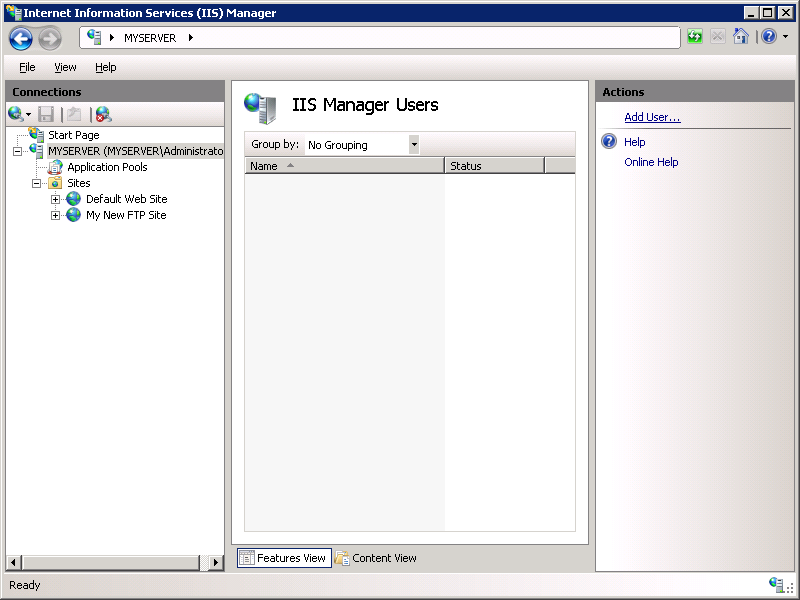Click the Add User link
The width and height of the screenshot is (800, 600).
point(651,116)
